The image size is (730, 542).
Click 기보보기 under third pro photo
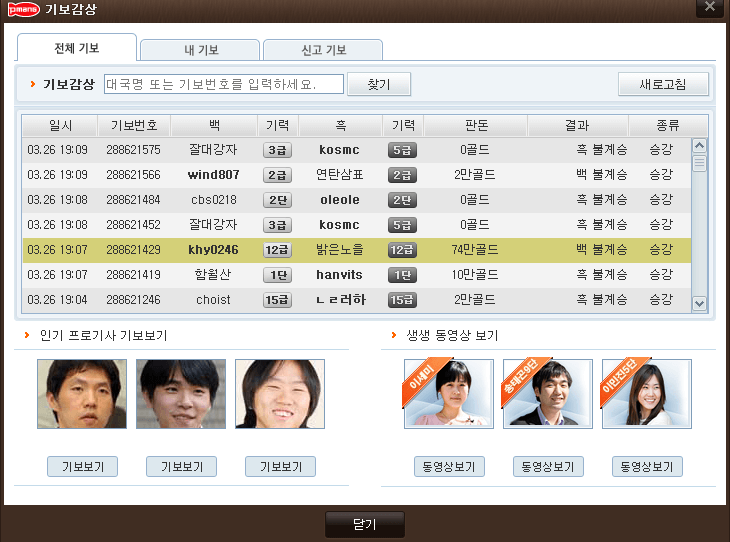coord(280,467)
